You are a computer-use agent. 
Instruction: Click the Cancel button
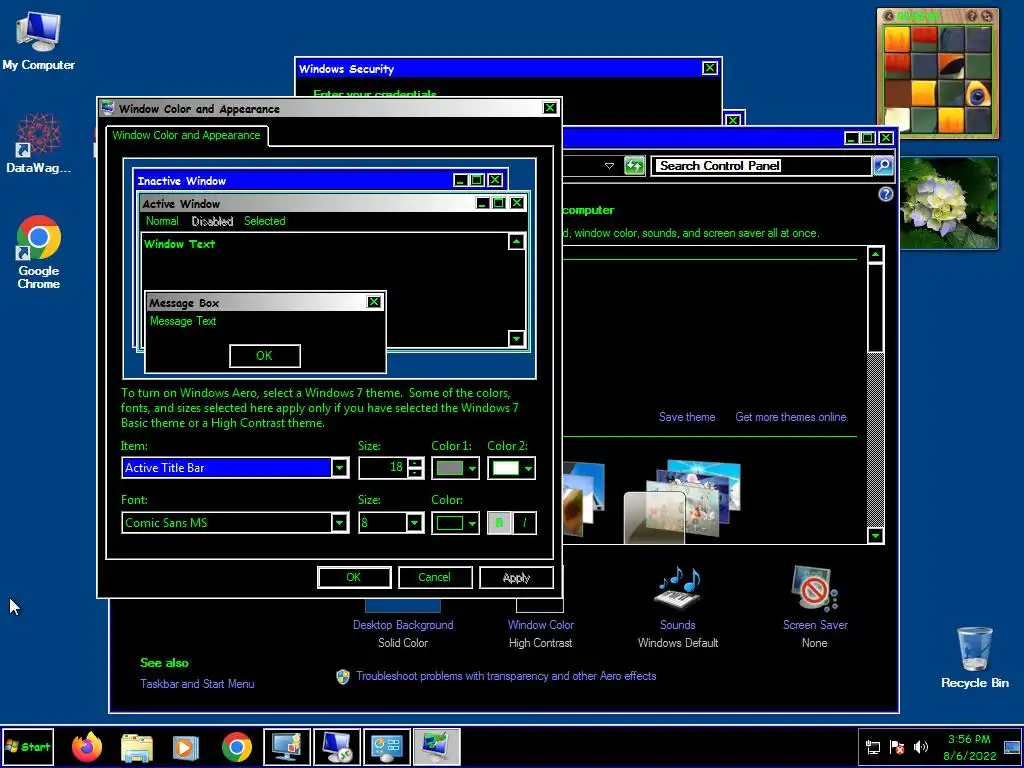pyautogui.click(x=435, y=577)
